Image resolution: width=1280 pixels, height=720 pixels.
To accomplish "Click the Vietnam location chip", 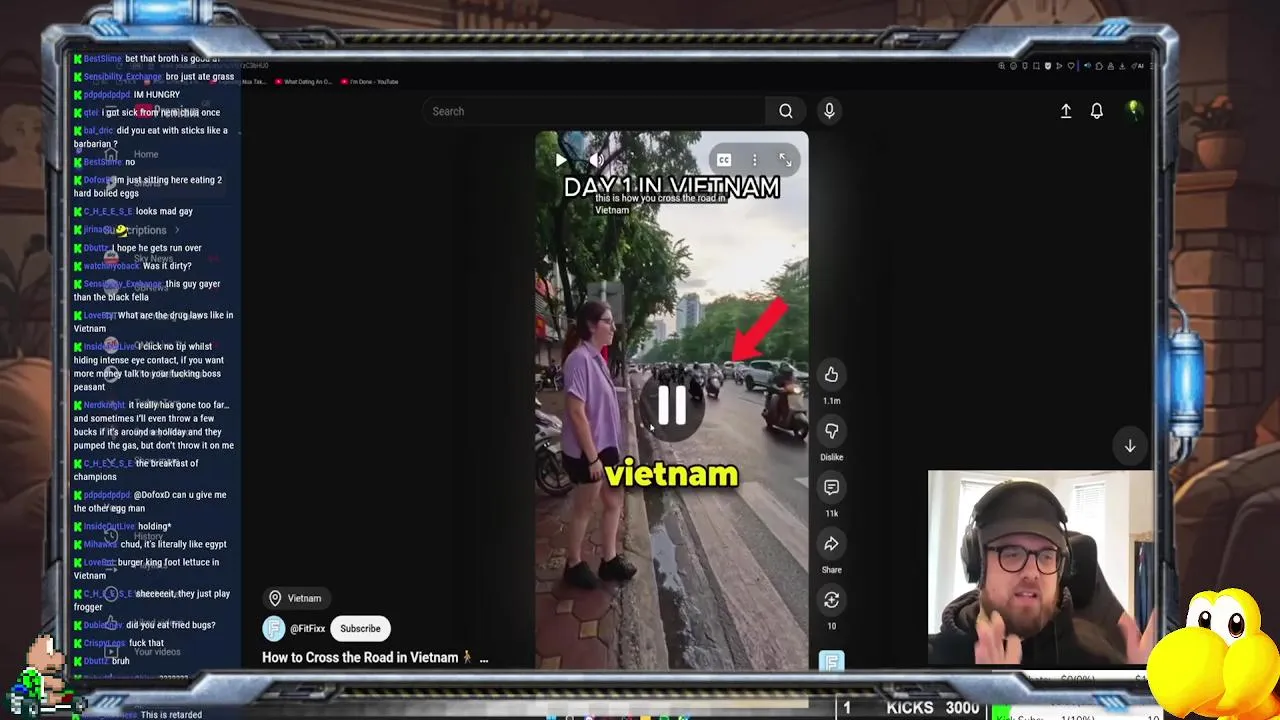I will point(295,598).
